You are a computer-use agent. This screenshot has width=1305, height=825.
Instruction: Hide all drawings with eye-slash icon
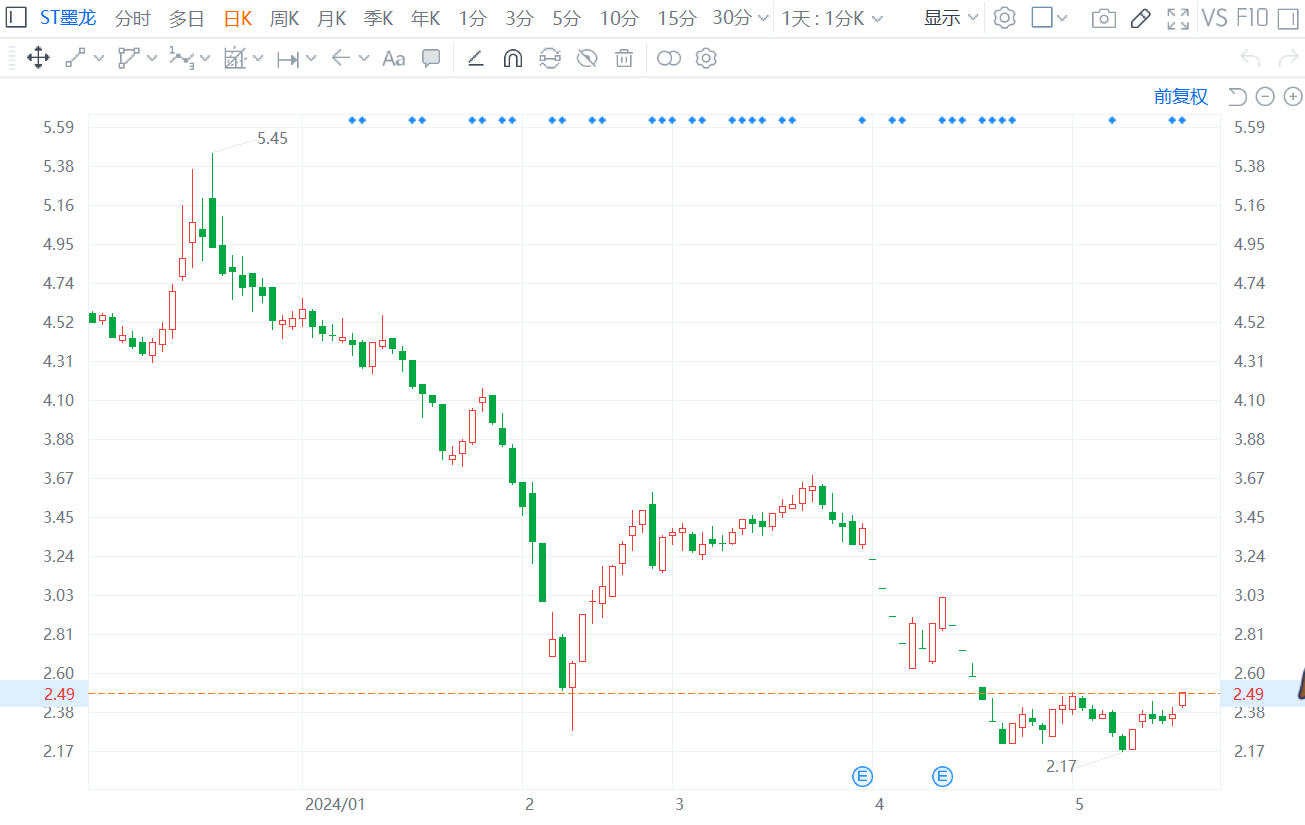click(x=587, y=58)
